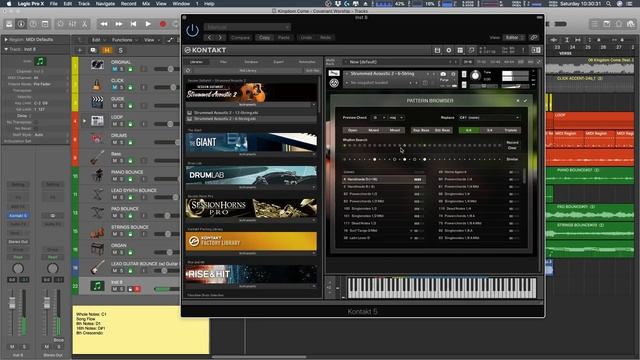Click the Kontakt 6 instrument slot in channel strip
640x360 pixels.
click(18, 216)
